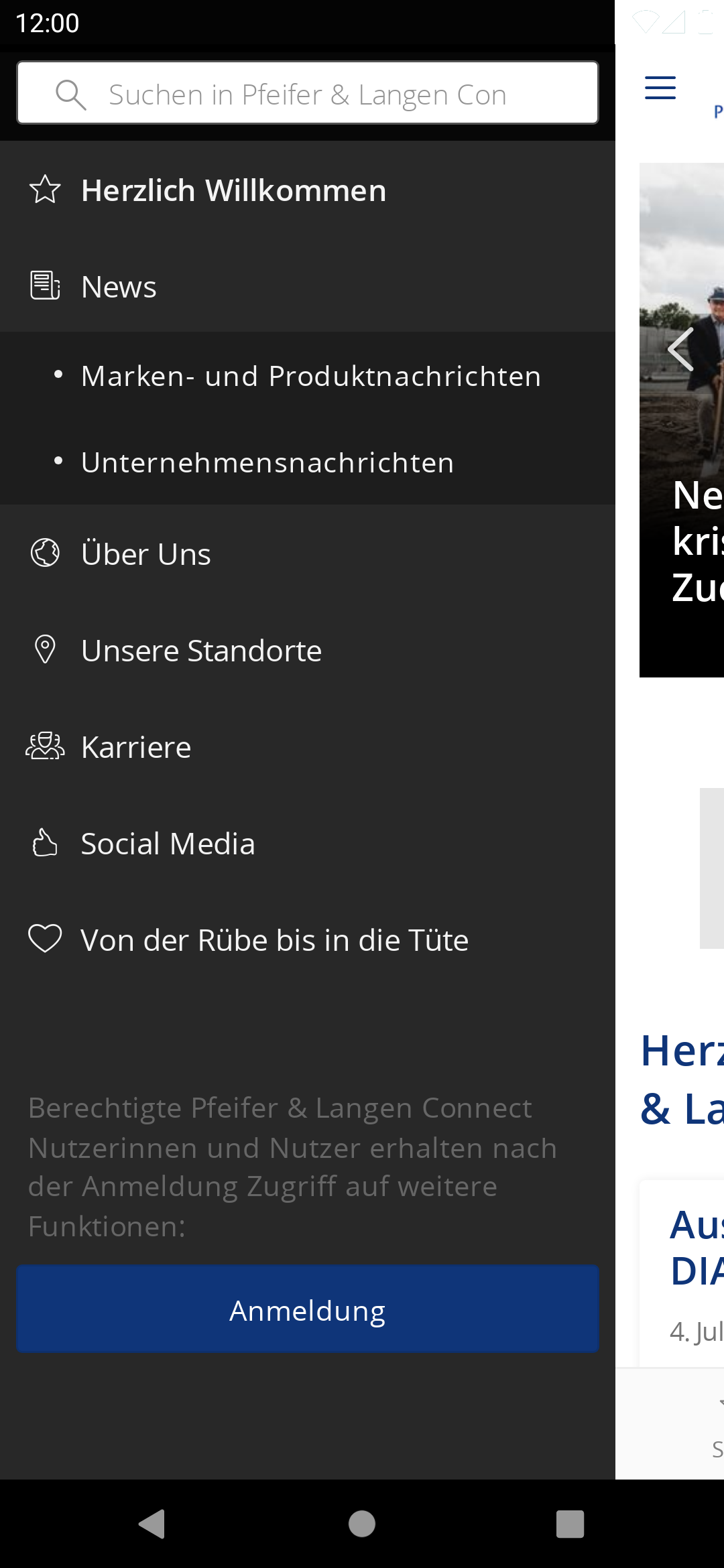Toggle the hamburger menu icon

click(660, 88)
